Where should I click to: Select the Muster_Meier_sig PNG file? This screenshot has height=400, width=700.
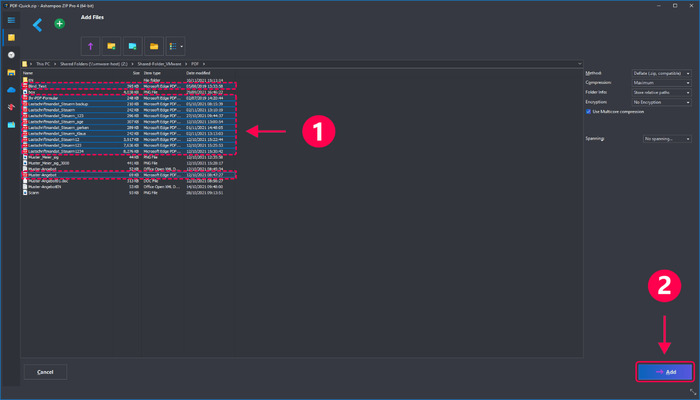coord(129,157)
